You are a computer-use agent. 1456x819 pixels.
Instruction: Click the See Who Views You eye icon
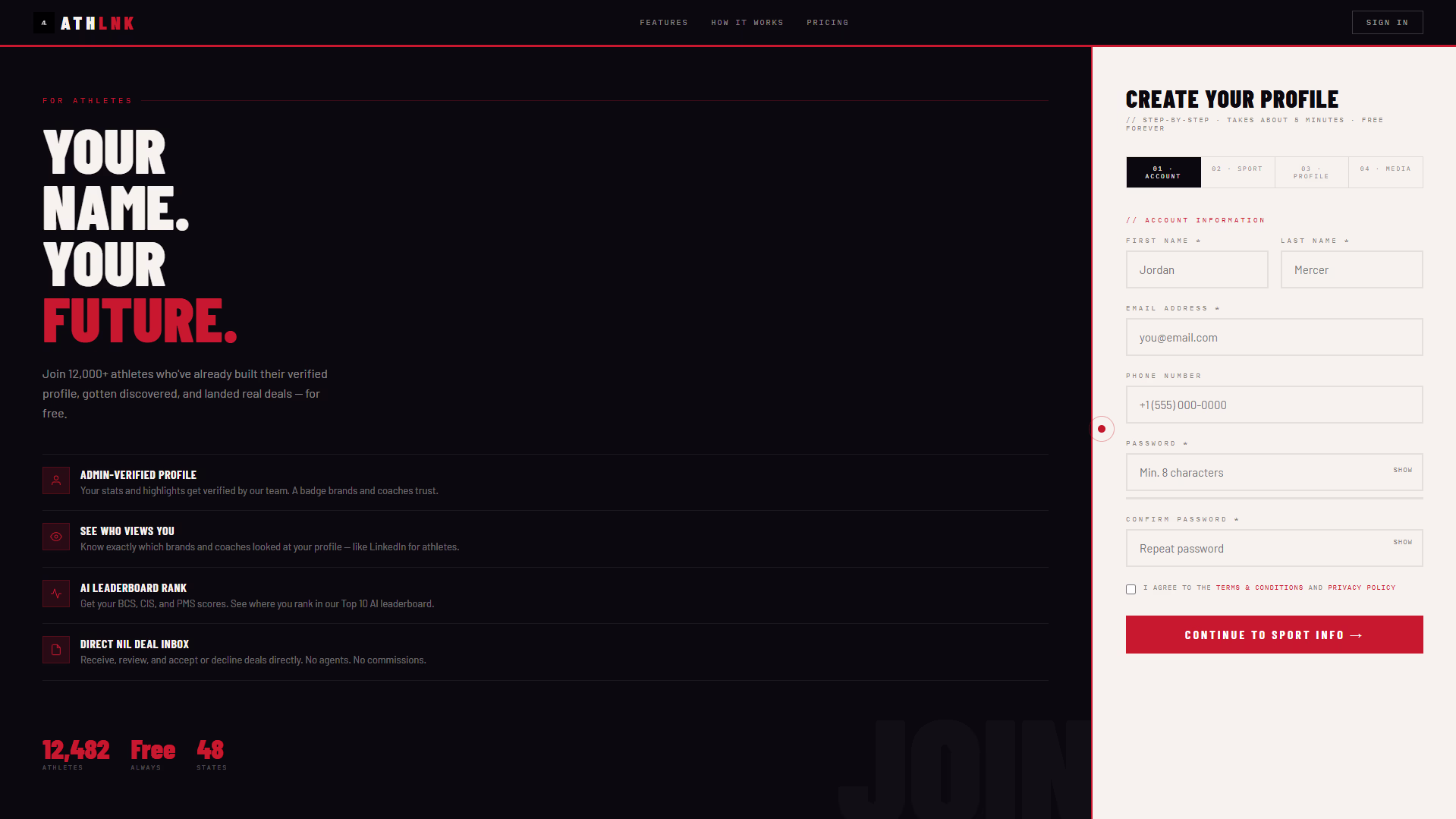point(56,537)
